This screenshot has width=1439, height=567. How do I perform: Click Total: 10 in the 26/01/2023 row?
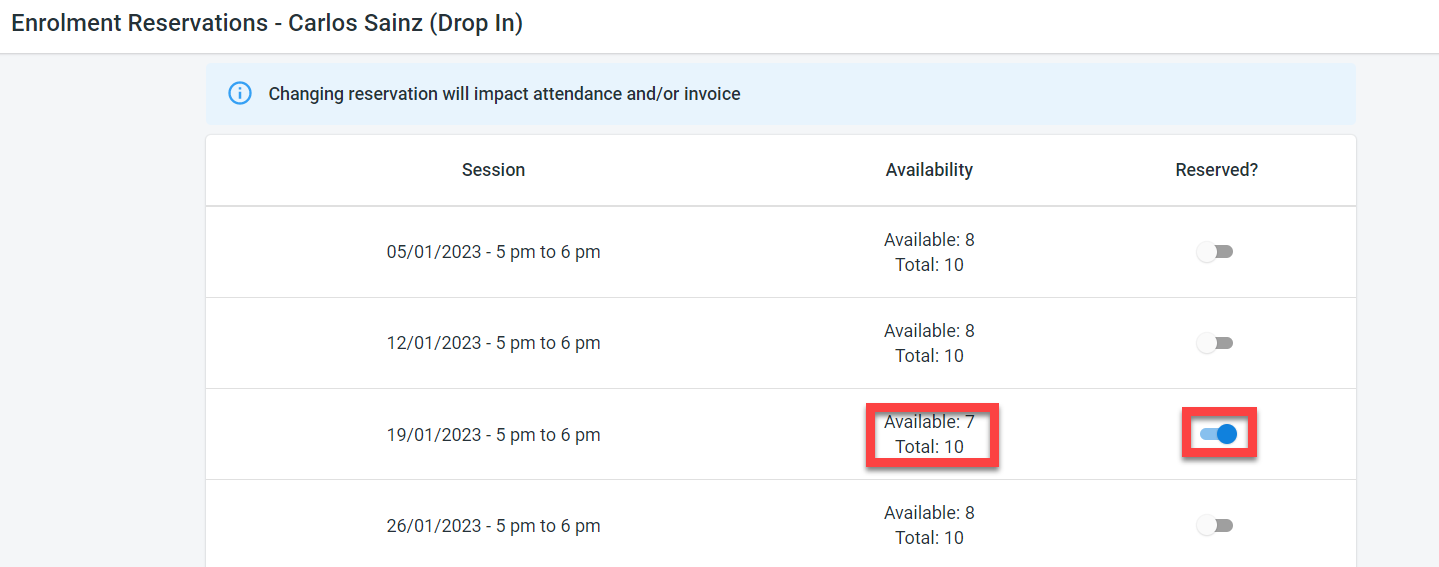[929, 538]
